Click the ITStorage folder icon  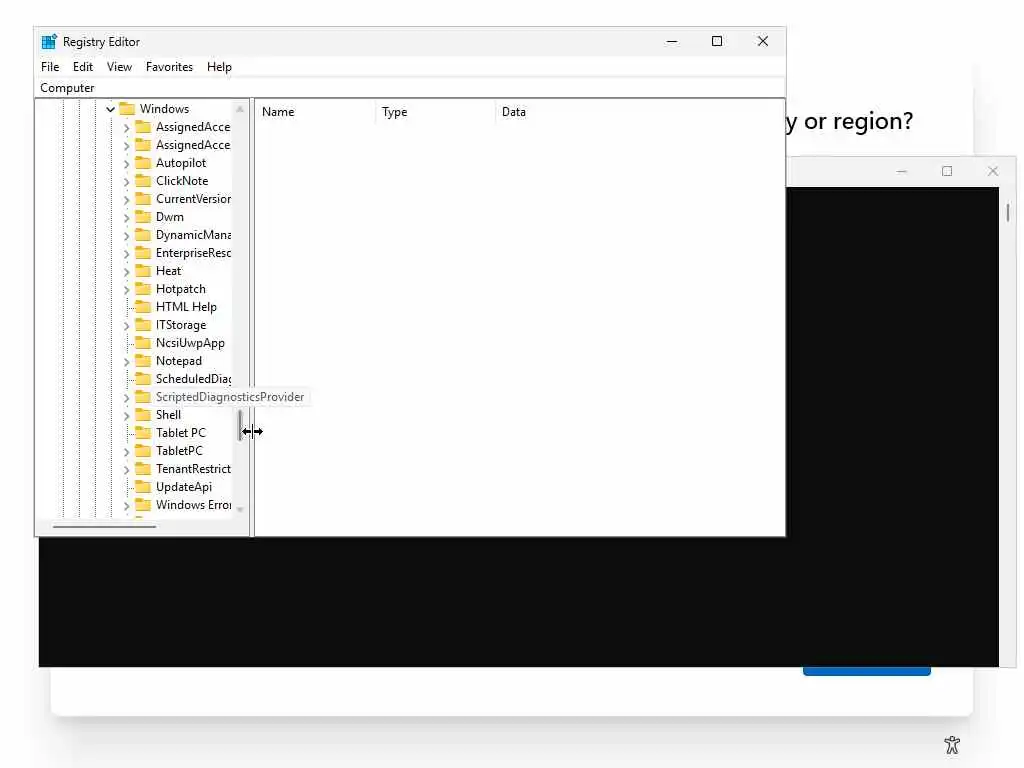pos(142,325)
